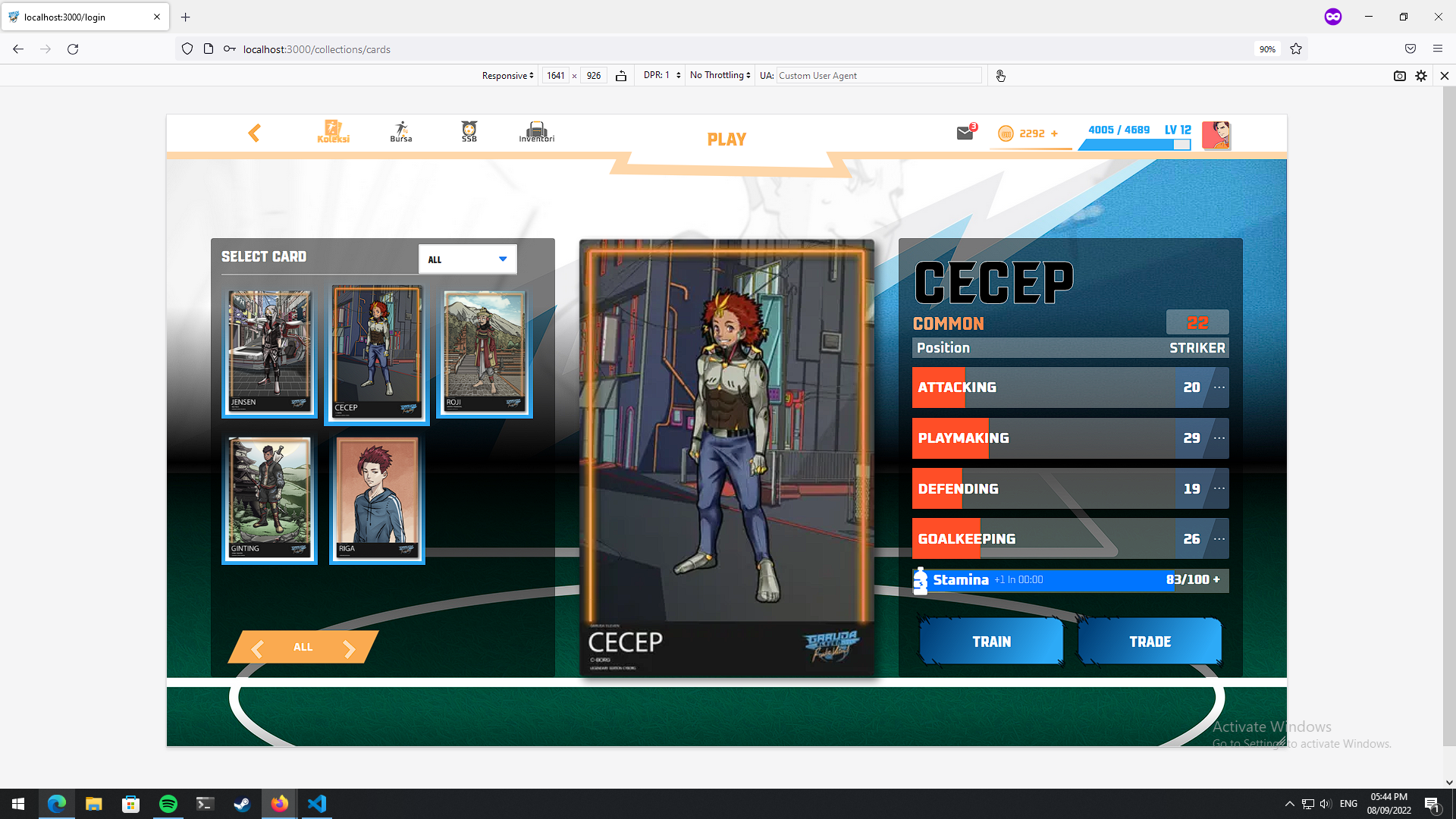This screenshot has height=819, width=1456.
Task: Open the SSB icon in navbar
Action: coord(469,131)
